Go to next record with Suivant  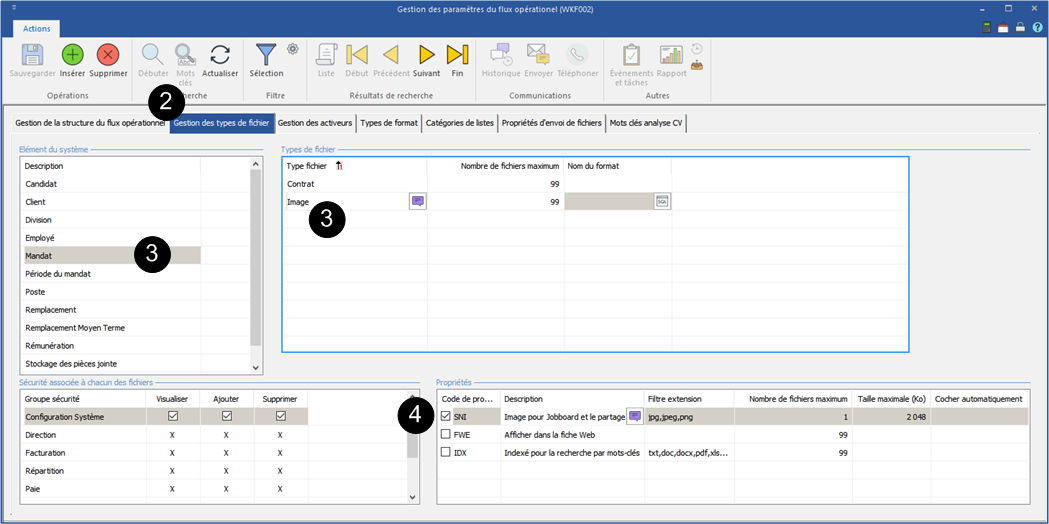tap(426, 55)
